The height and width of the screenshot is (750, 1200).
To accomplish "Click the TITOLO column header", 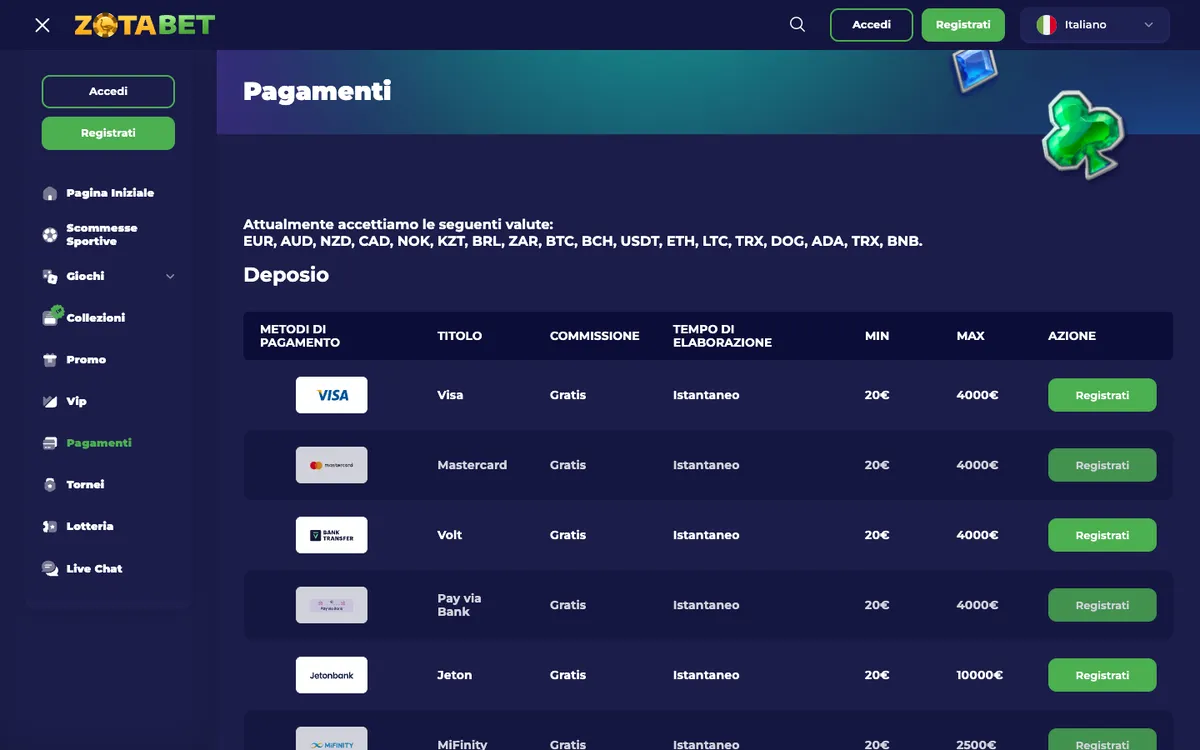I will [459, 336].
